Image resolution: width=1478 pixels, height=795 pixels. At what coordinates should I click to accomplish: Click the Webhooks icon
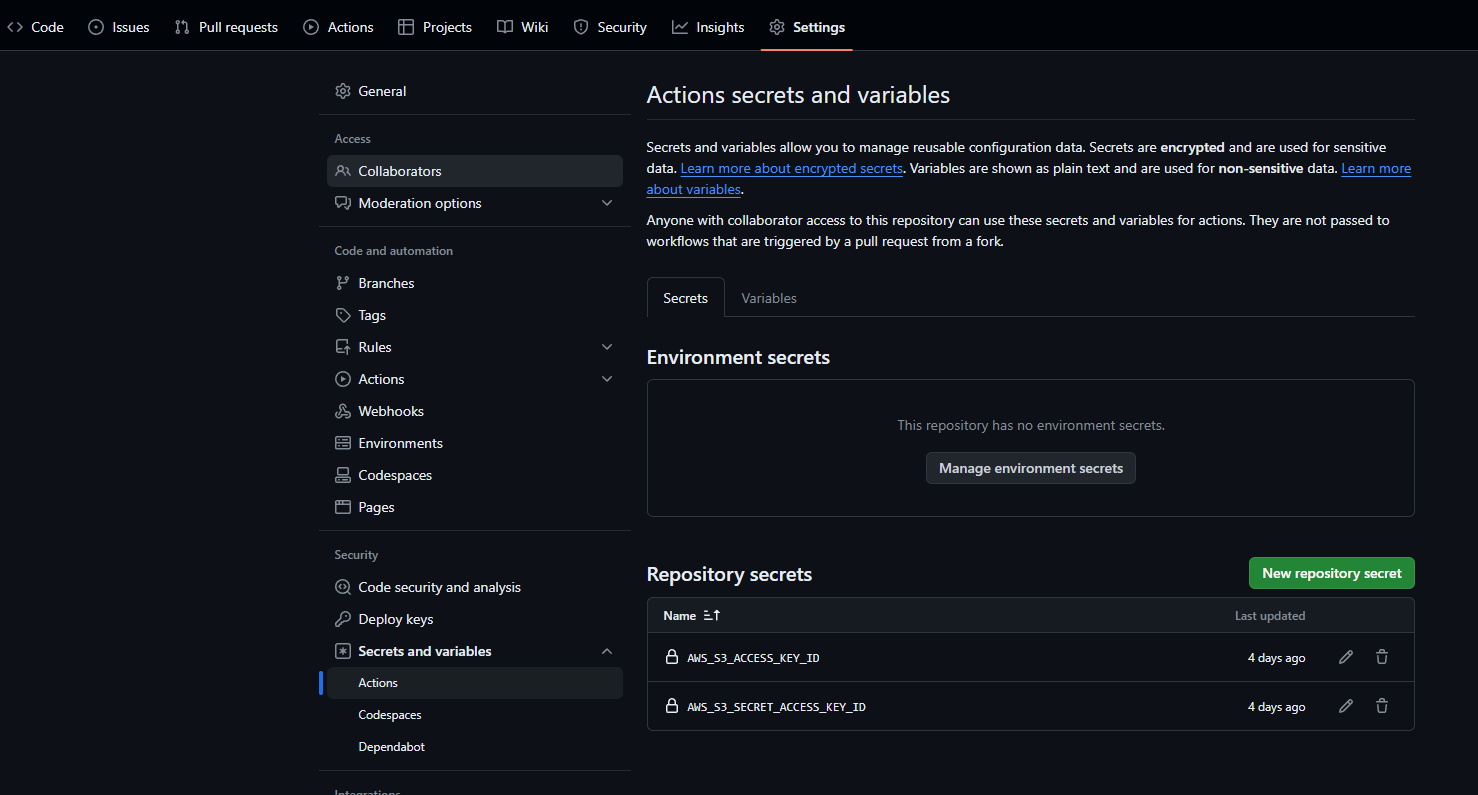[343, 411]
